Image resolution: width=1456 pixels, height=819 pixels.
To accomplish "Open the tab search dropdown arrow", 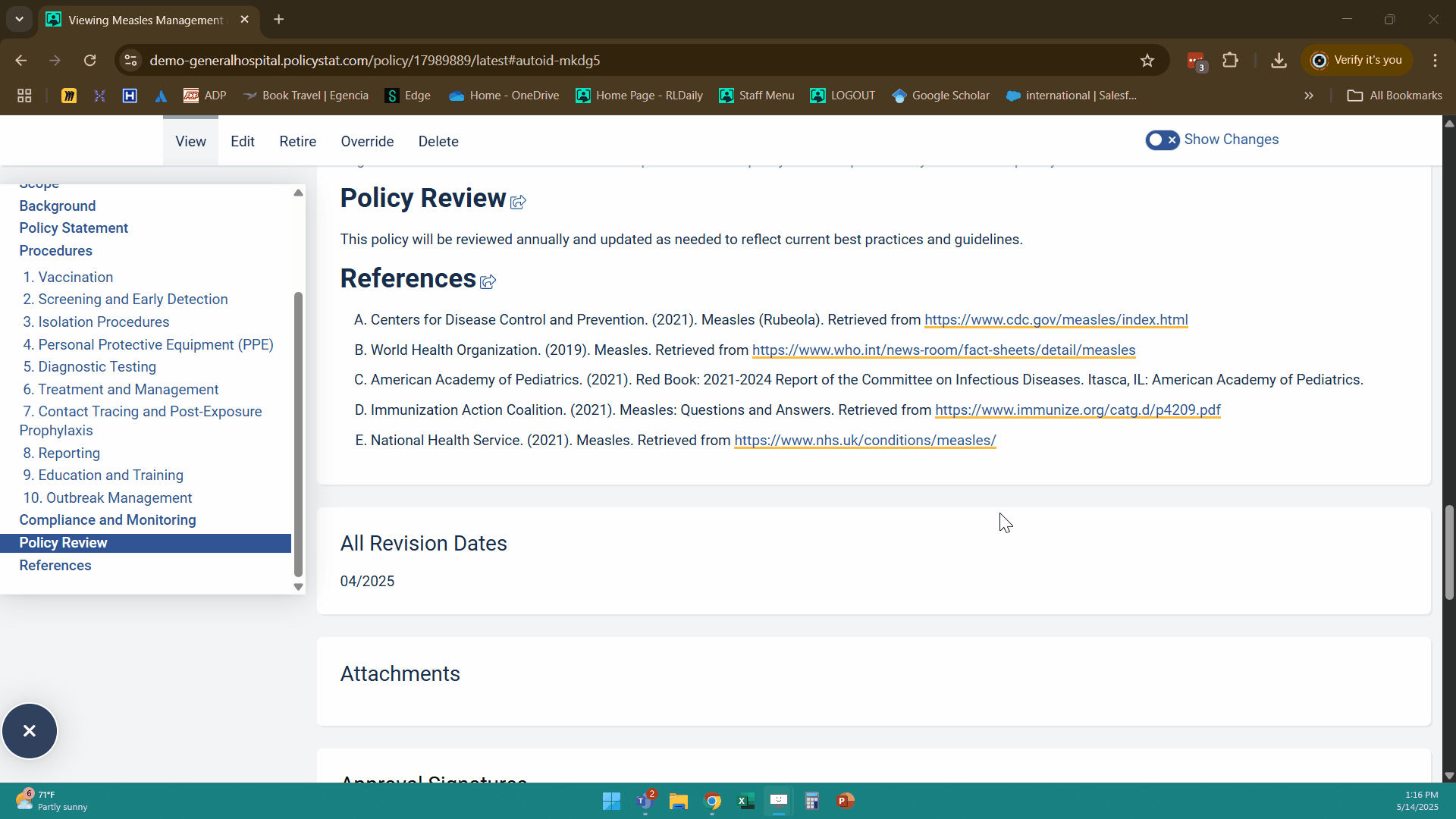I will pyautogui.click(x=19, y=19).
